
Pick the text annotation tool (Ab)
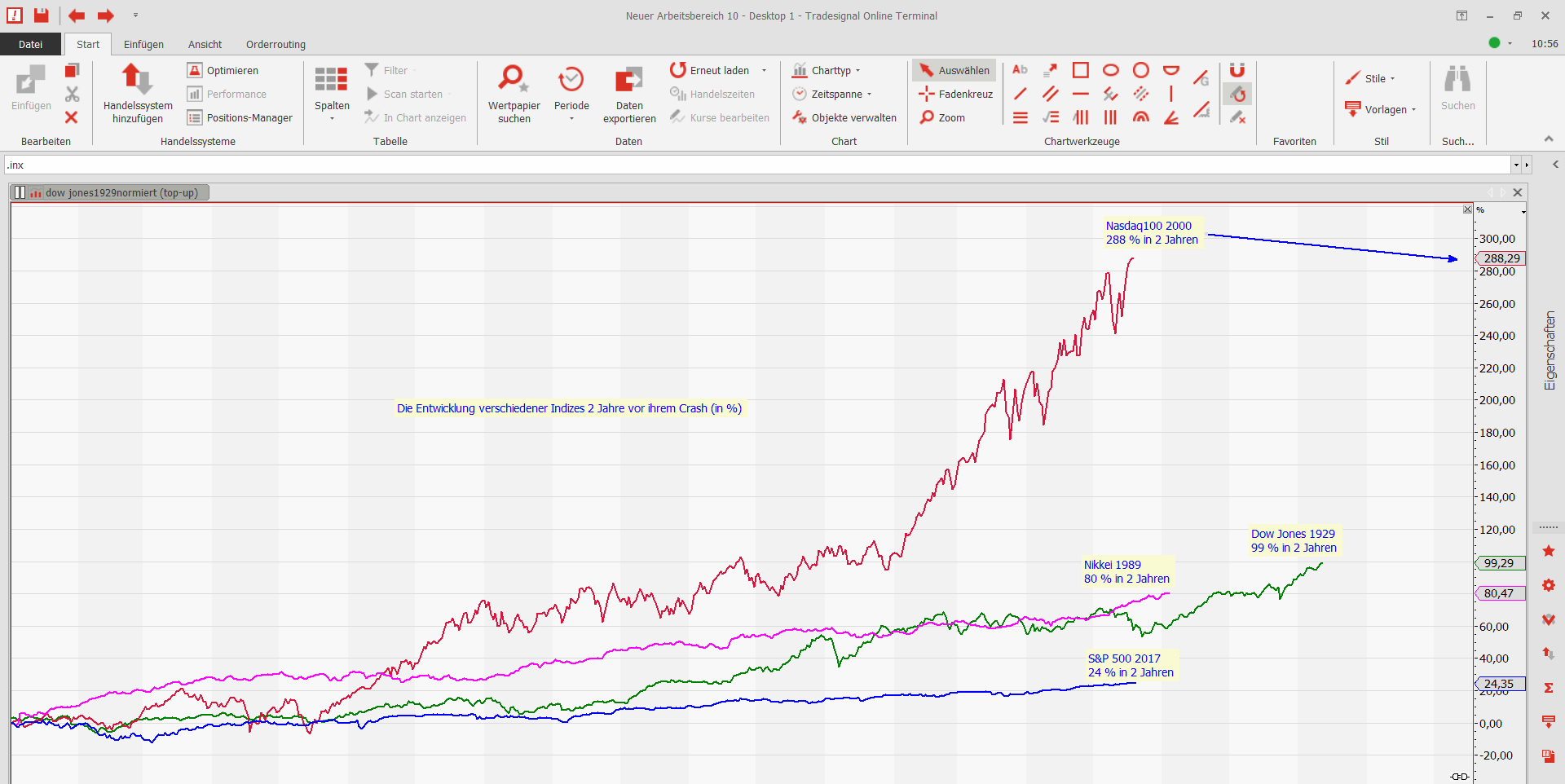click(1020, 70)
